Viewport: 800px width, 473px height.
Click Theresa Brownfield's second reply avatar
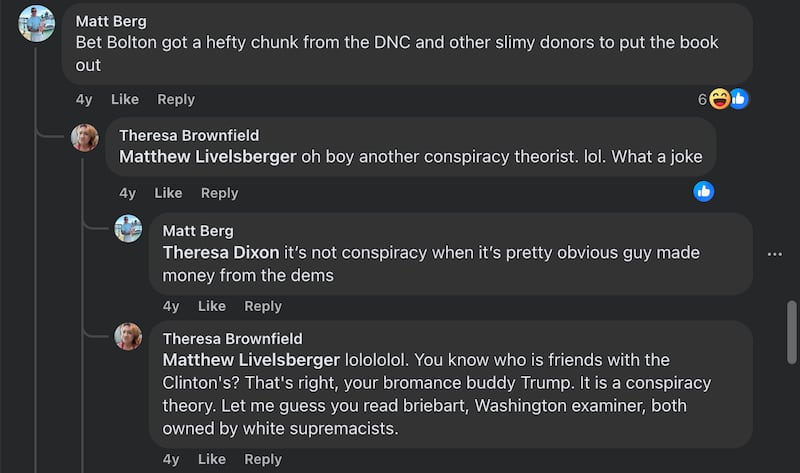[128, 336]
